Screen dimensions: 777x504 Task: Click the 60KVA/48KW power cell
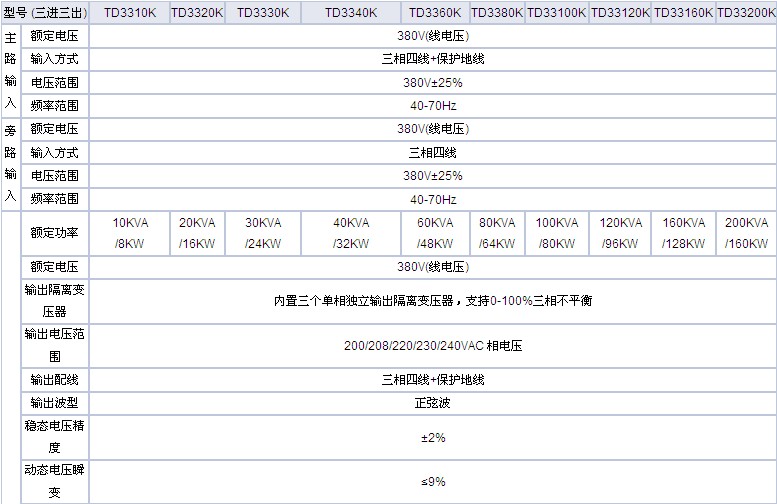[x=435, y=233]
